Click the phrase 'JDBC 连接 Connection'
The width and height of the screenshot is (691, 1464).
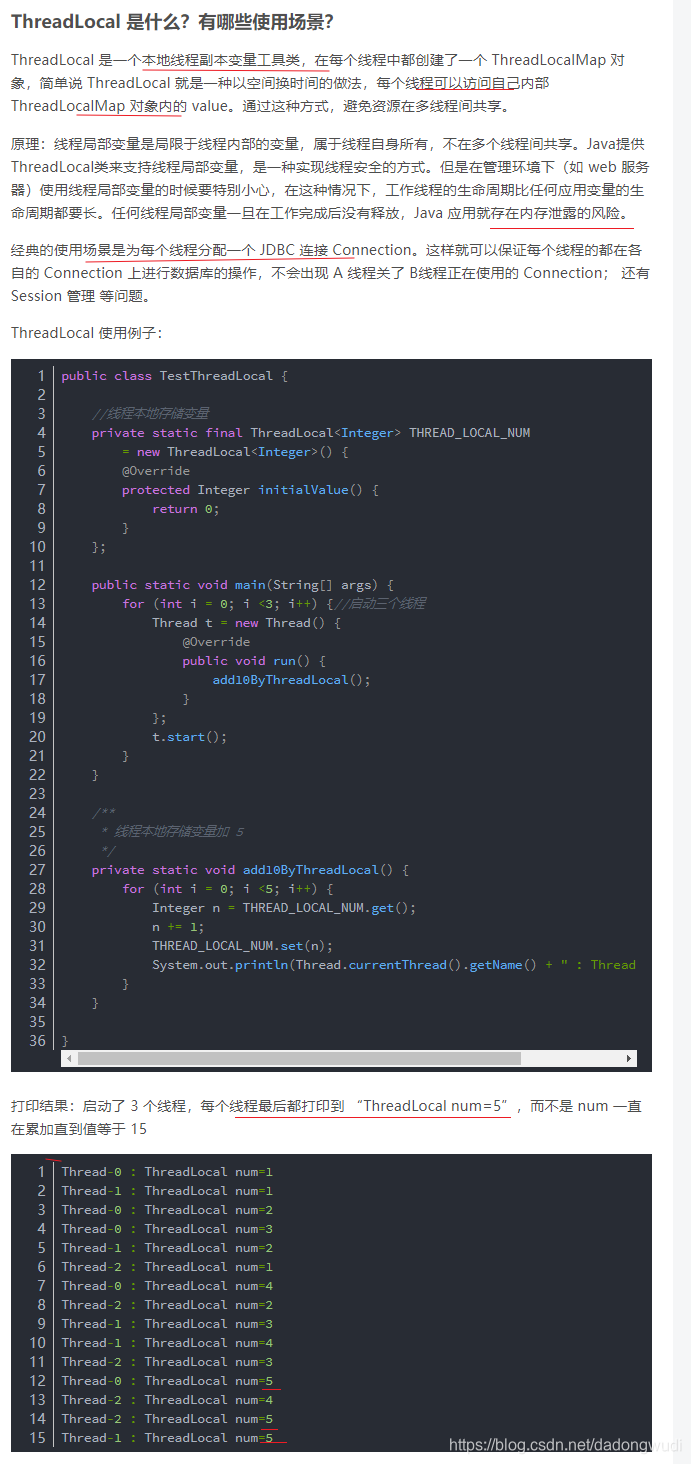pos(335,250)
